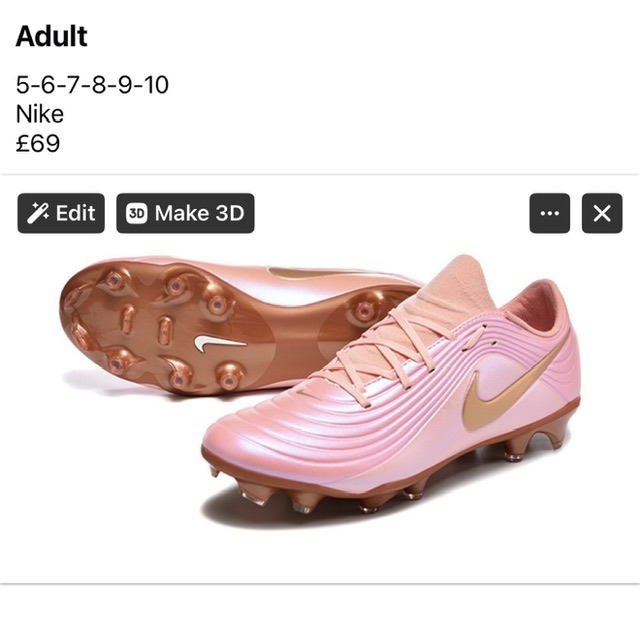Image resolution: width=640 pixels, height=629 pixels.
Task: Close the image with the X button
Action: click(601, 213)
